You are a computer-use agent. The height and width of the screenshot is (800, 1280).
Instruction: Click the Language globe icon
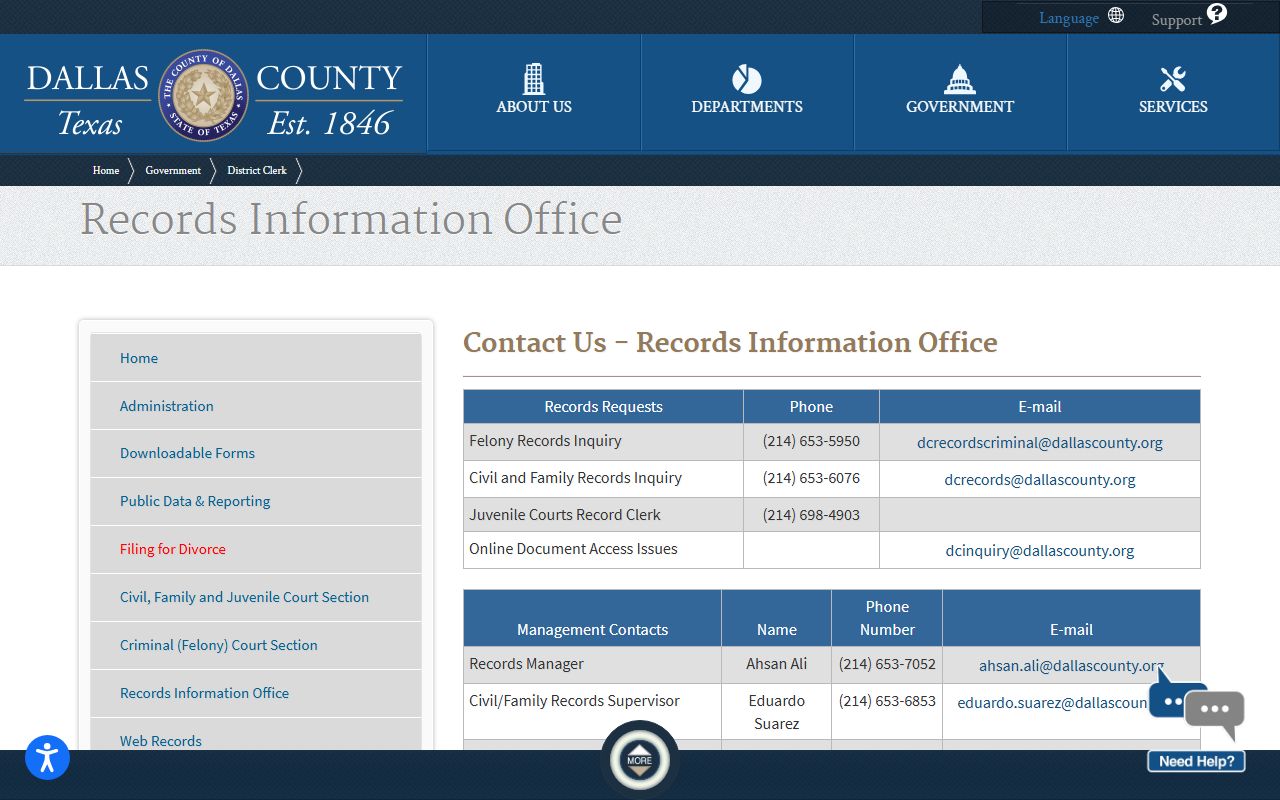pos(1116,16)
